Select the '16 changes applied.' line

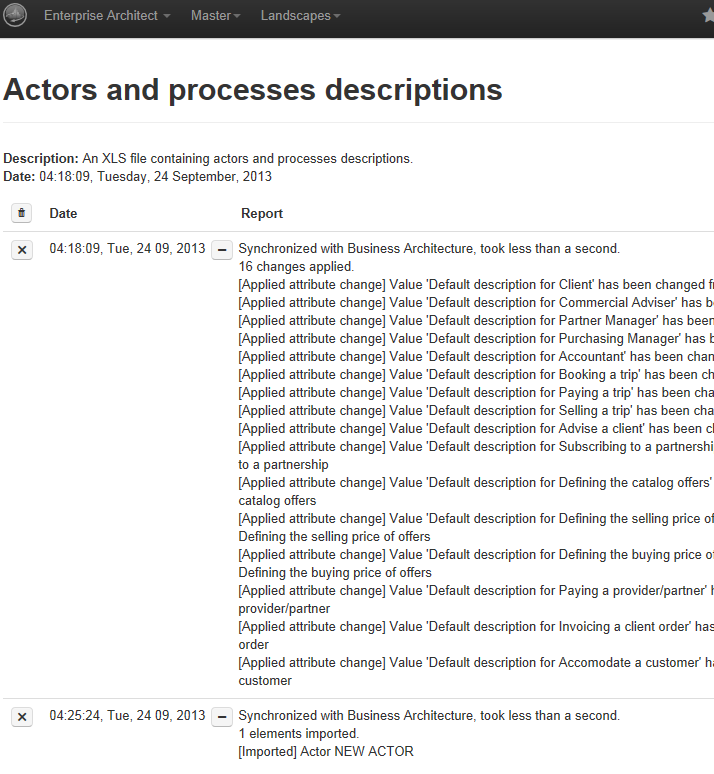(x=296, y=267)
